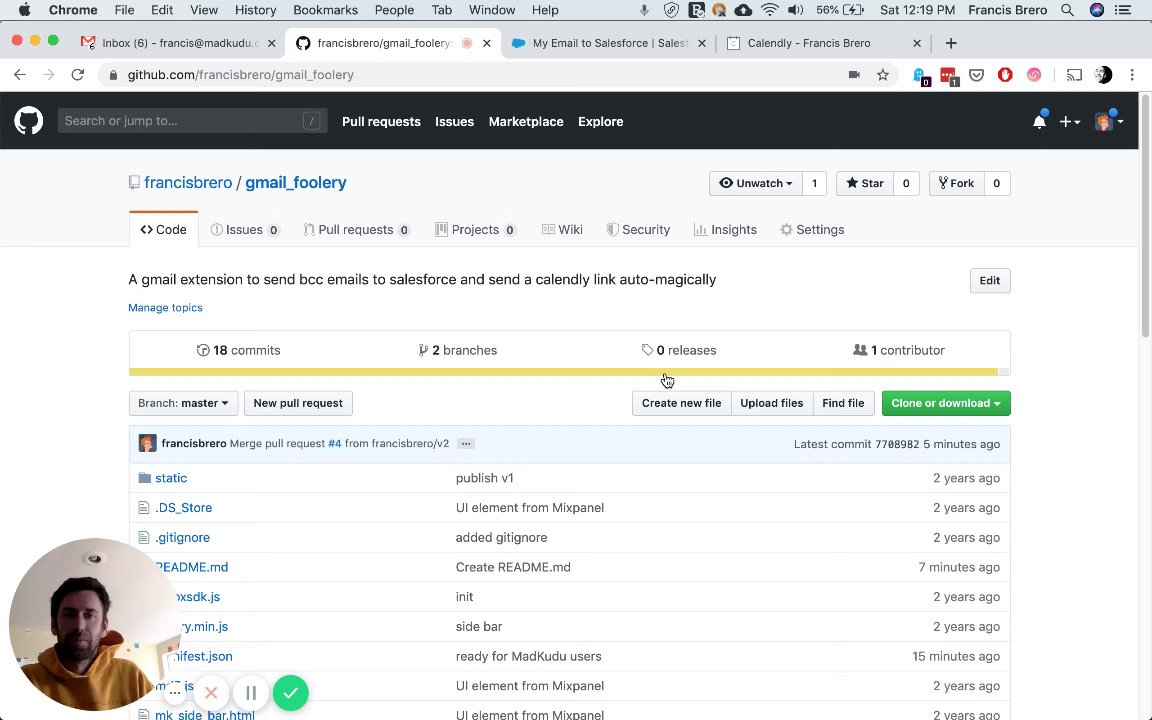Image resolution: width=1152 pixels, height=720 pixels.
Task: Open the Unwatch dropdown
Action: [x=756, y=184]
